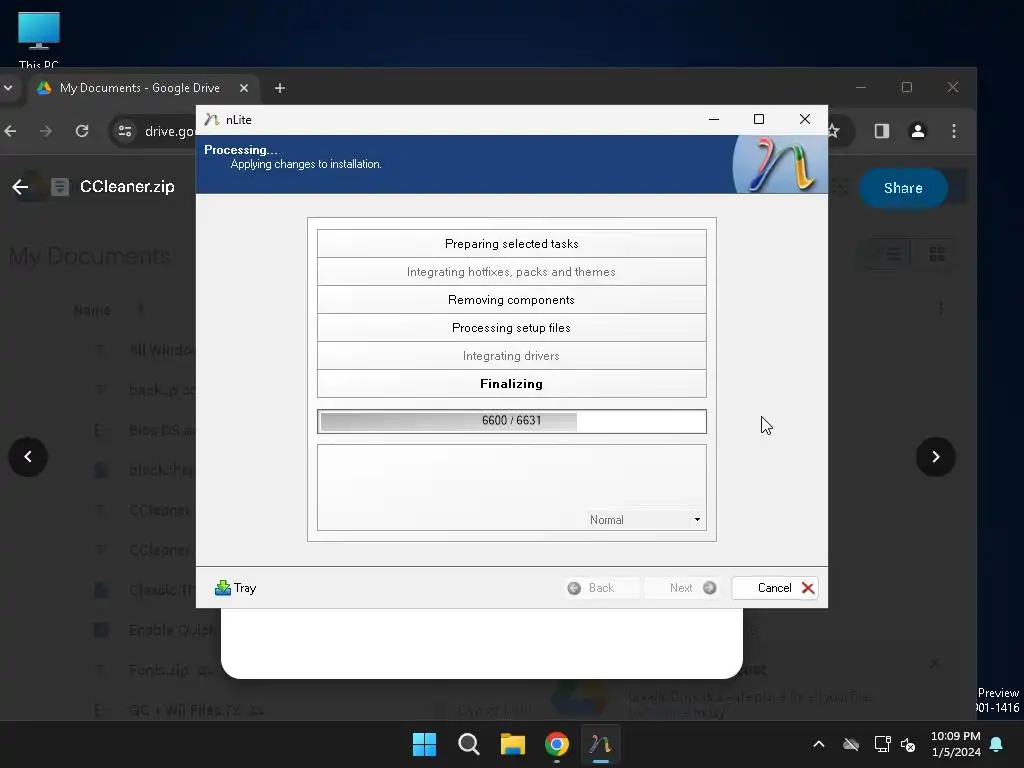1024x768 pixels.
Task: Go back in Chrome
Action: [10, 131]
